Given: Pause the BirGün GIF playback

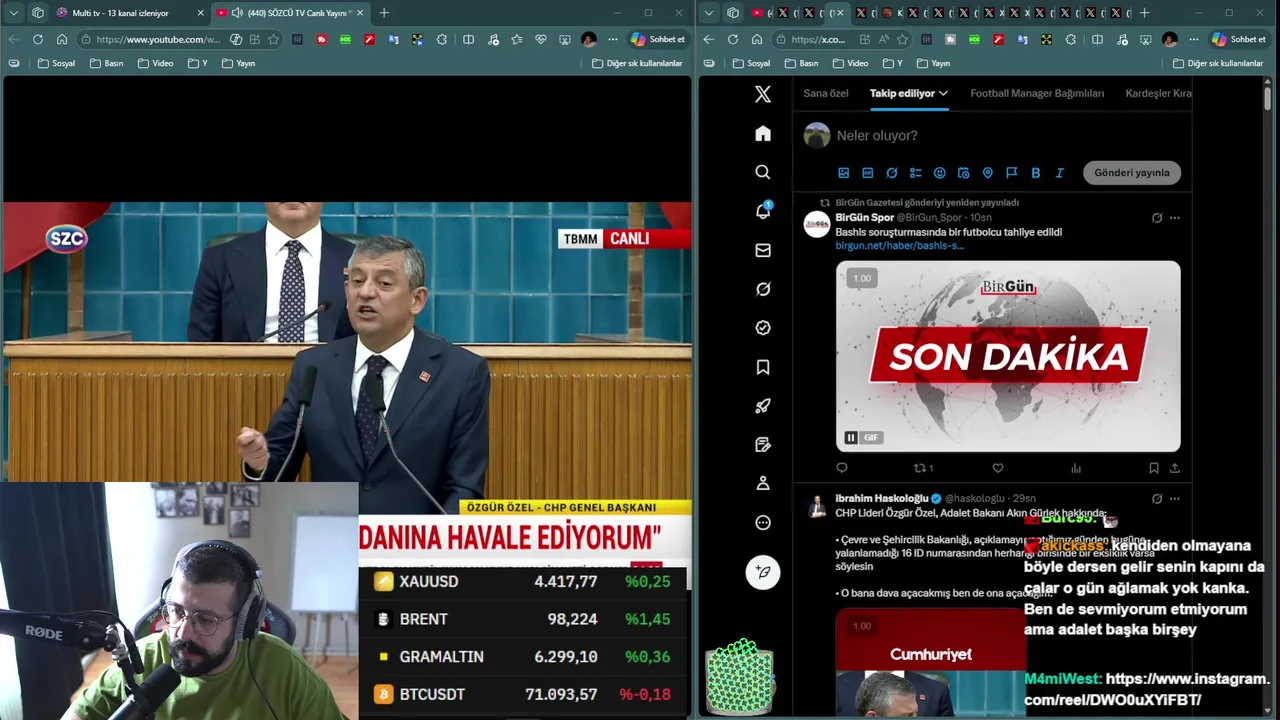Looking at the screenshot, I should [850, 437].
